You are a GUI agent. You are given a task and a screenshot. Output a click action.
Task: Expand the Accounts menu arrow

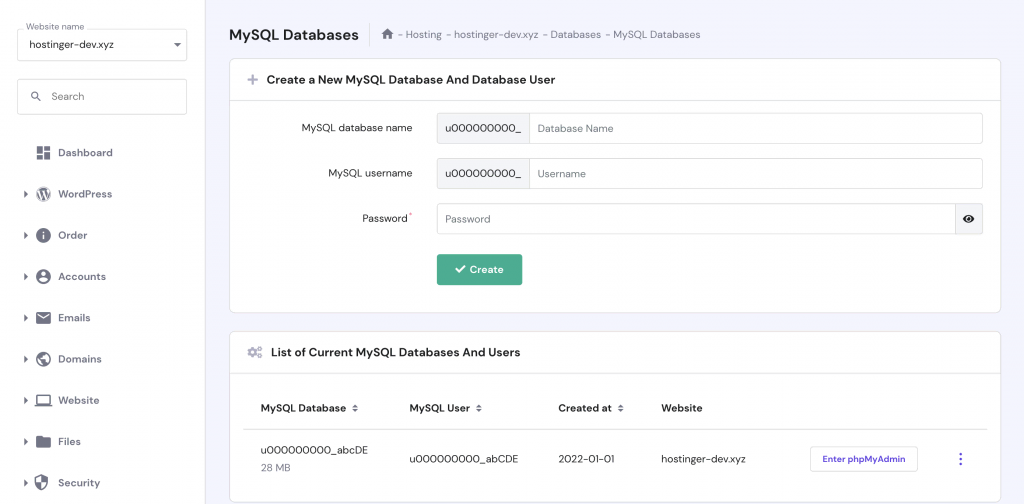[25, 277]
